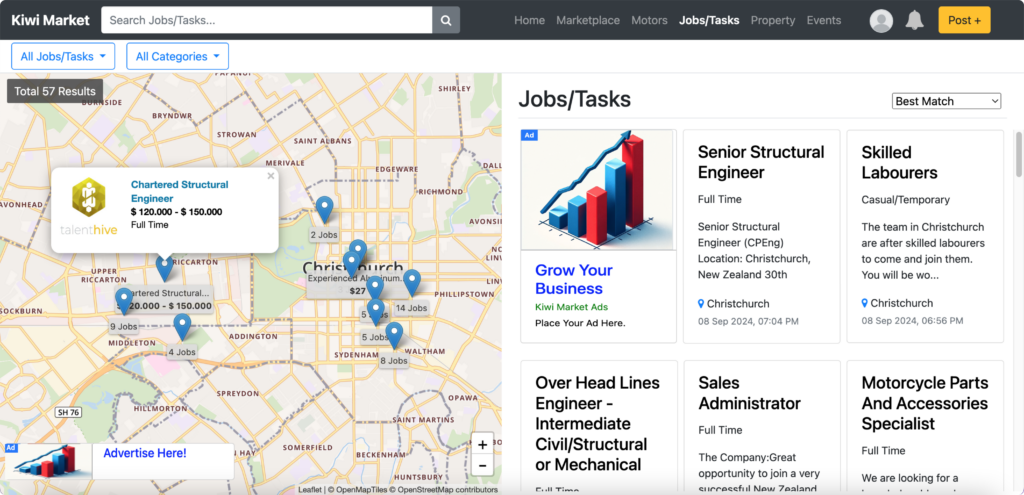The image size is (1024, 495).
Task: Click the map pin above 2 Jobs
Action: coord(325,210)
